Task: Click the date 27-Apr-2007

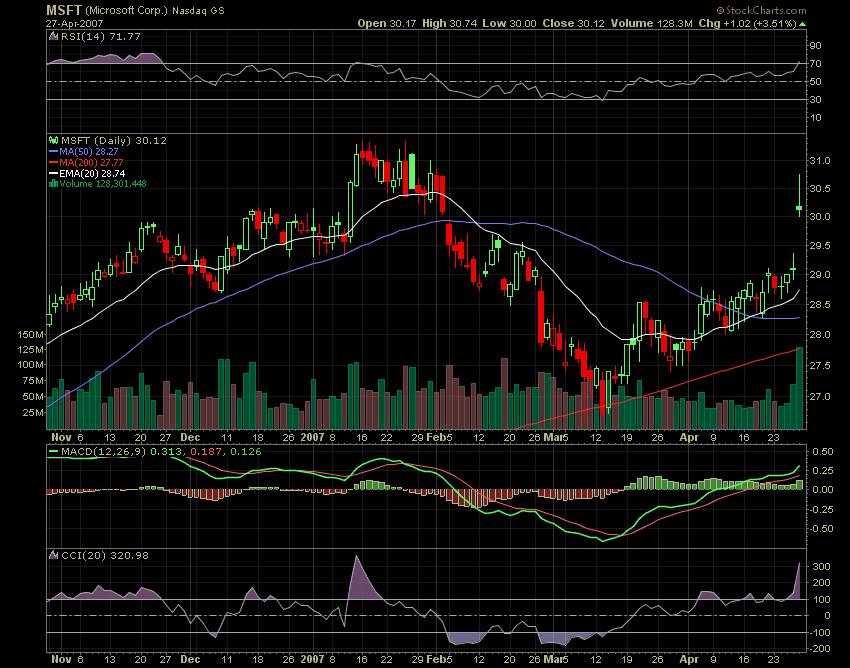Action: click(x=74, y=23)
